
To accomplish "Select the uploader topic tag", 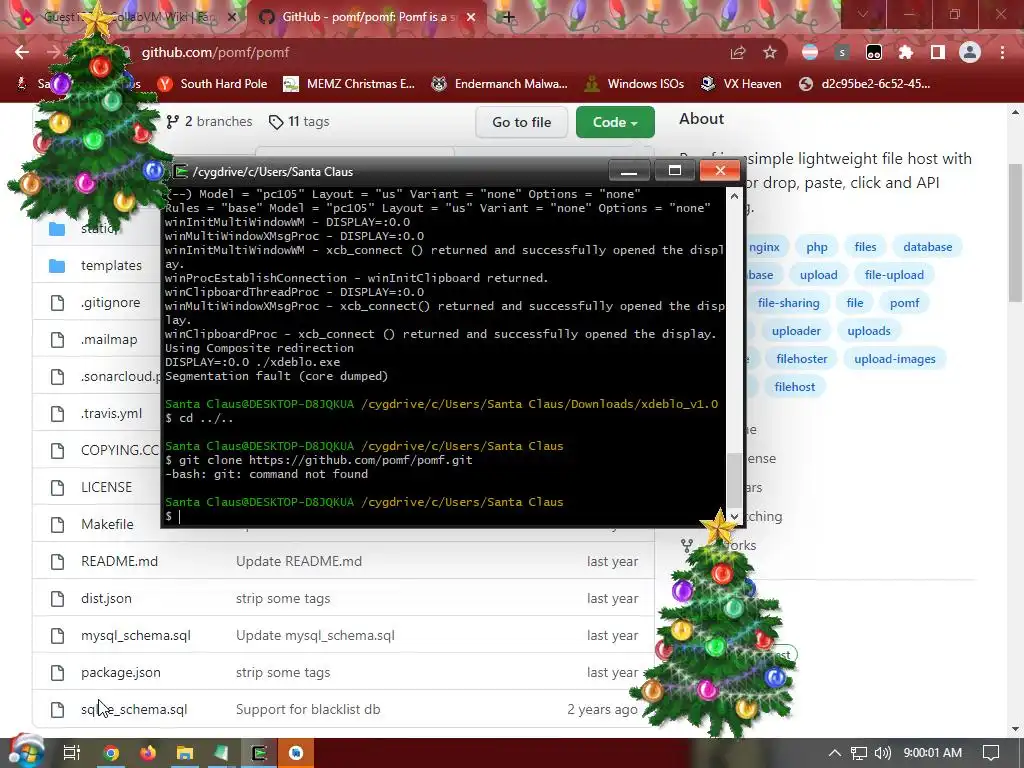I will click(x=796, y=331).
